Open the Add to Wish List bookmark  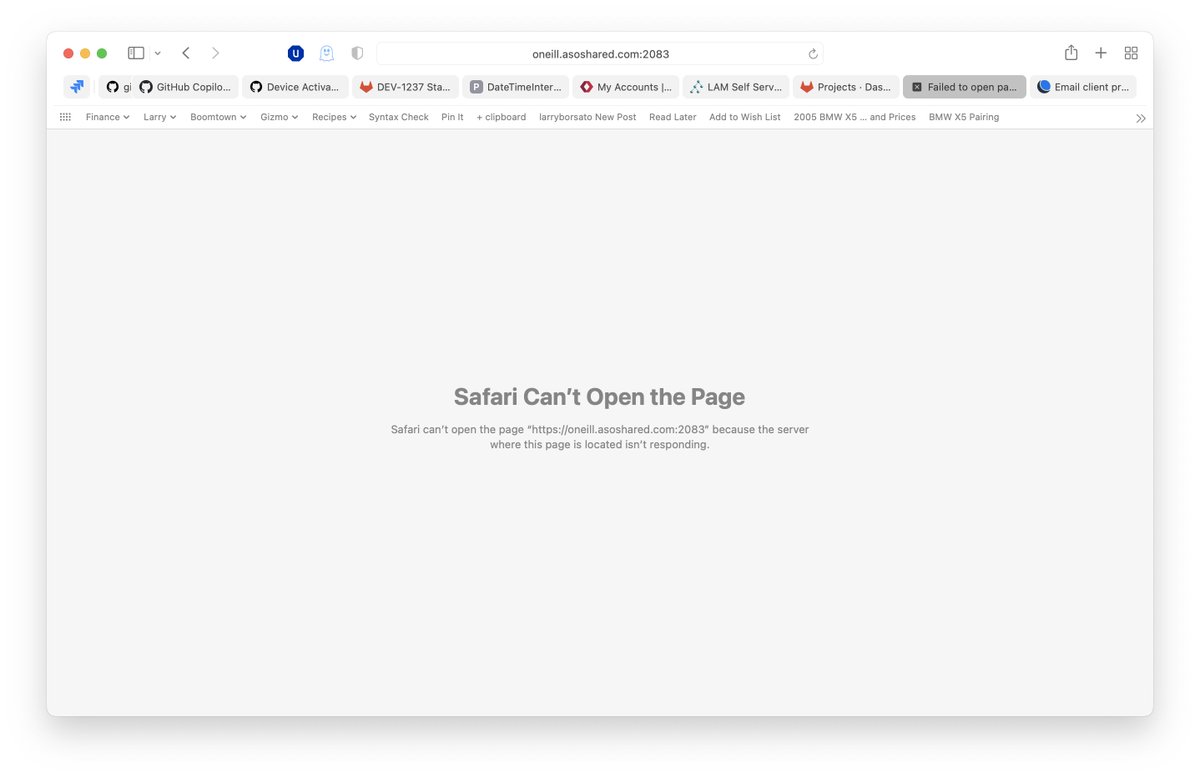tap(745, 117)
